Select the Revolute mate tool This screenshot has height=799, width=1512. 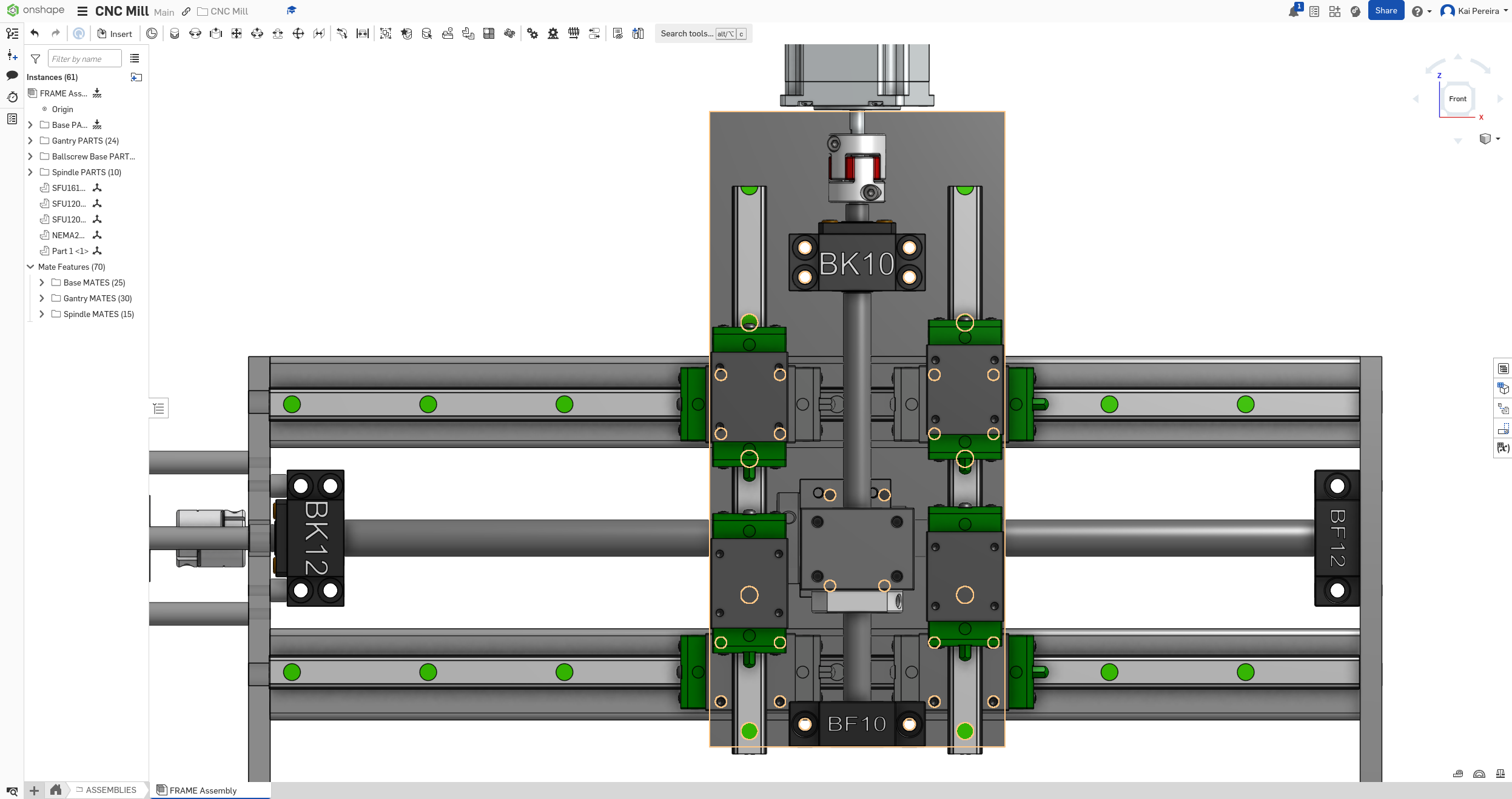[x=195, y=33]
